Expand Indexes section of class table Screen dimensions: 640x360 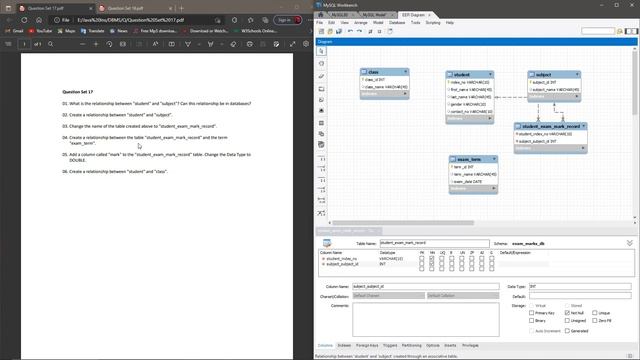click(x=405, y=94)
